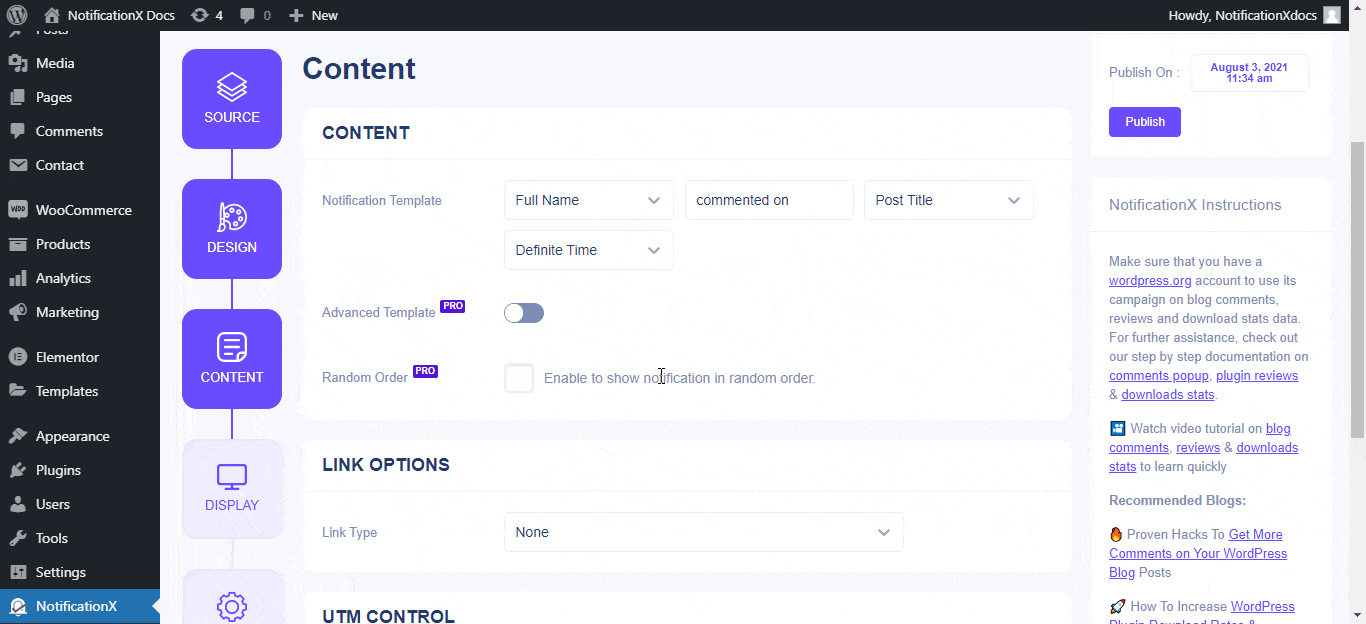
Task: Click the Advanced Template PRO badge
Action: (x=452, y=307)
